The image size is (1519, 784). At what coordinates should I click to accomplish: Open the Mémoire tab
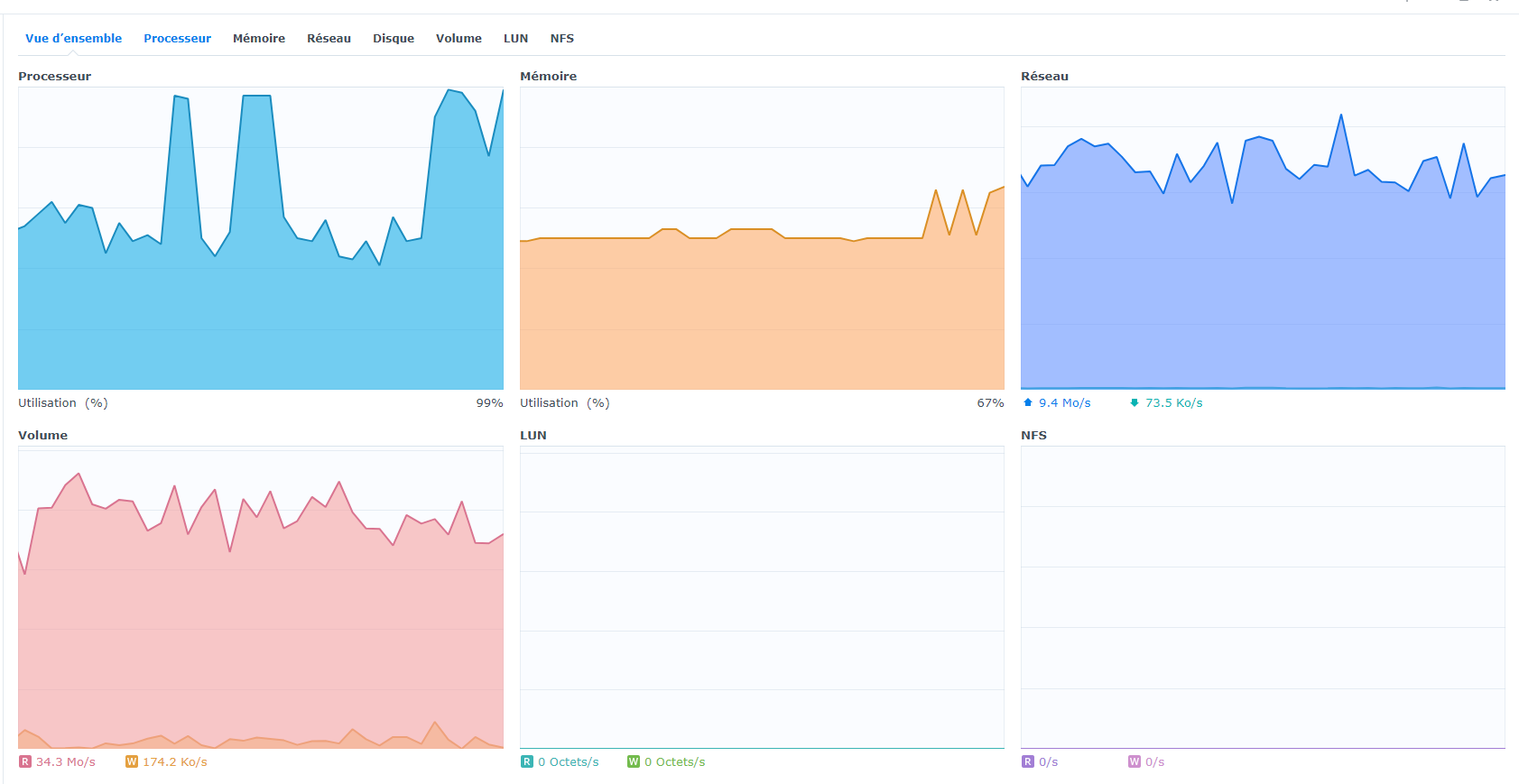point(259,39)
